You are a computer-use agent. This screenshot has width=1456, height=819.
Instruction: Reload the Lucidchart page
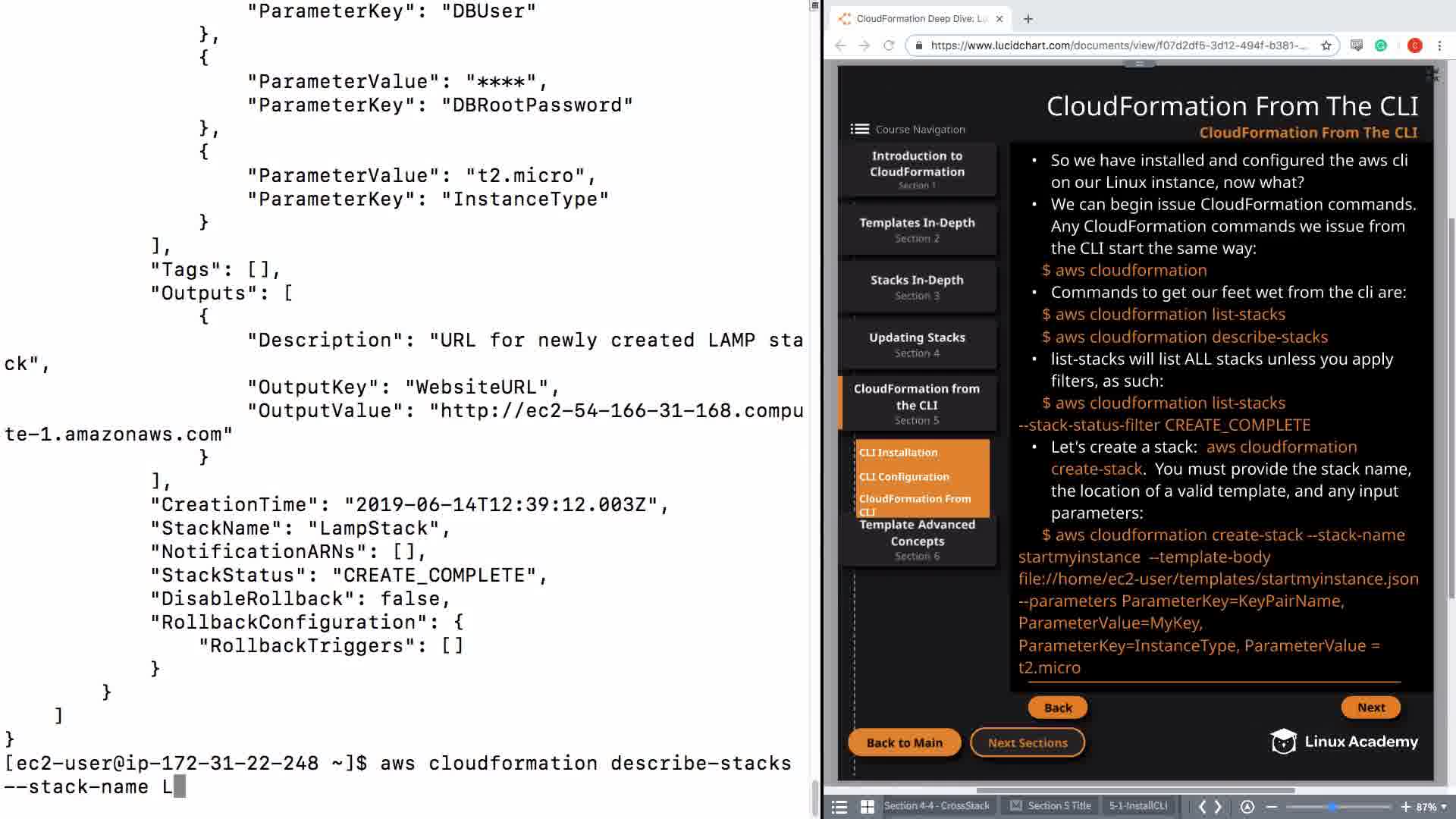[889, 45]
